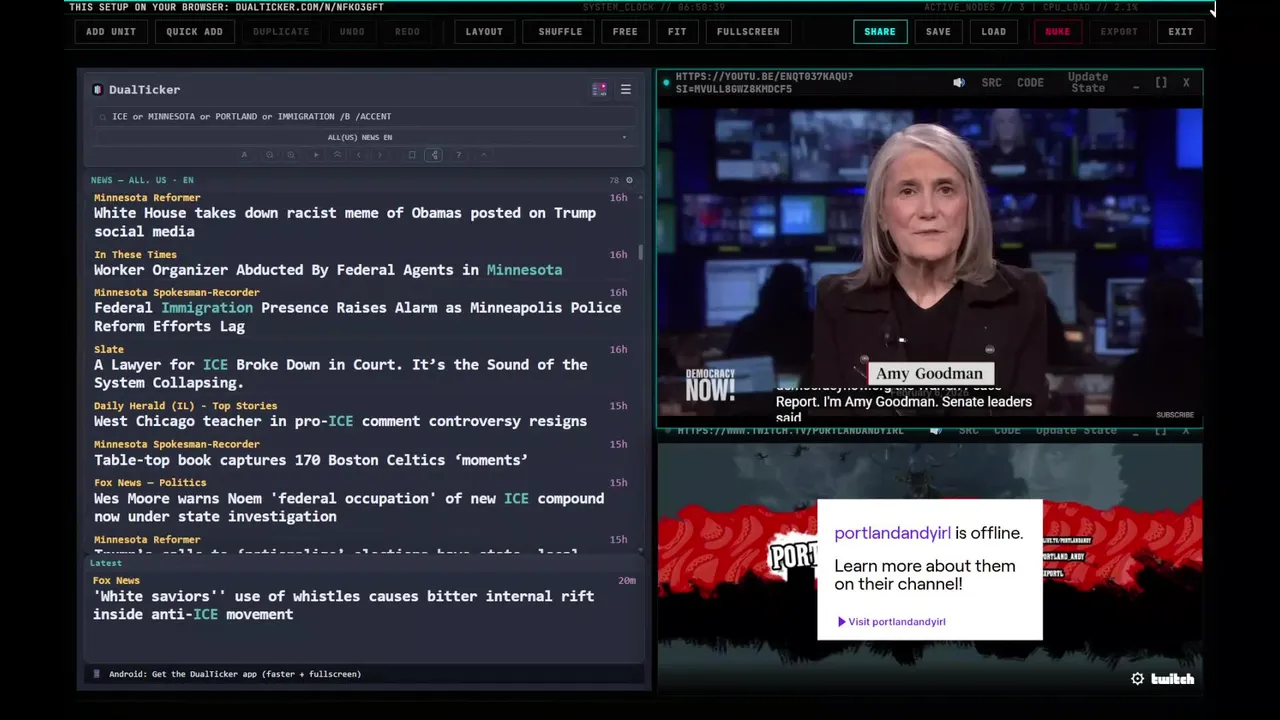Click ADD UNIT in top toolbar
This screenshot has width=1280, height=720.
[x=111, y=31]
